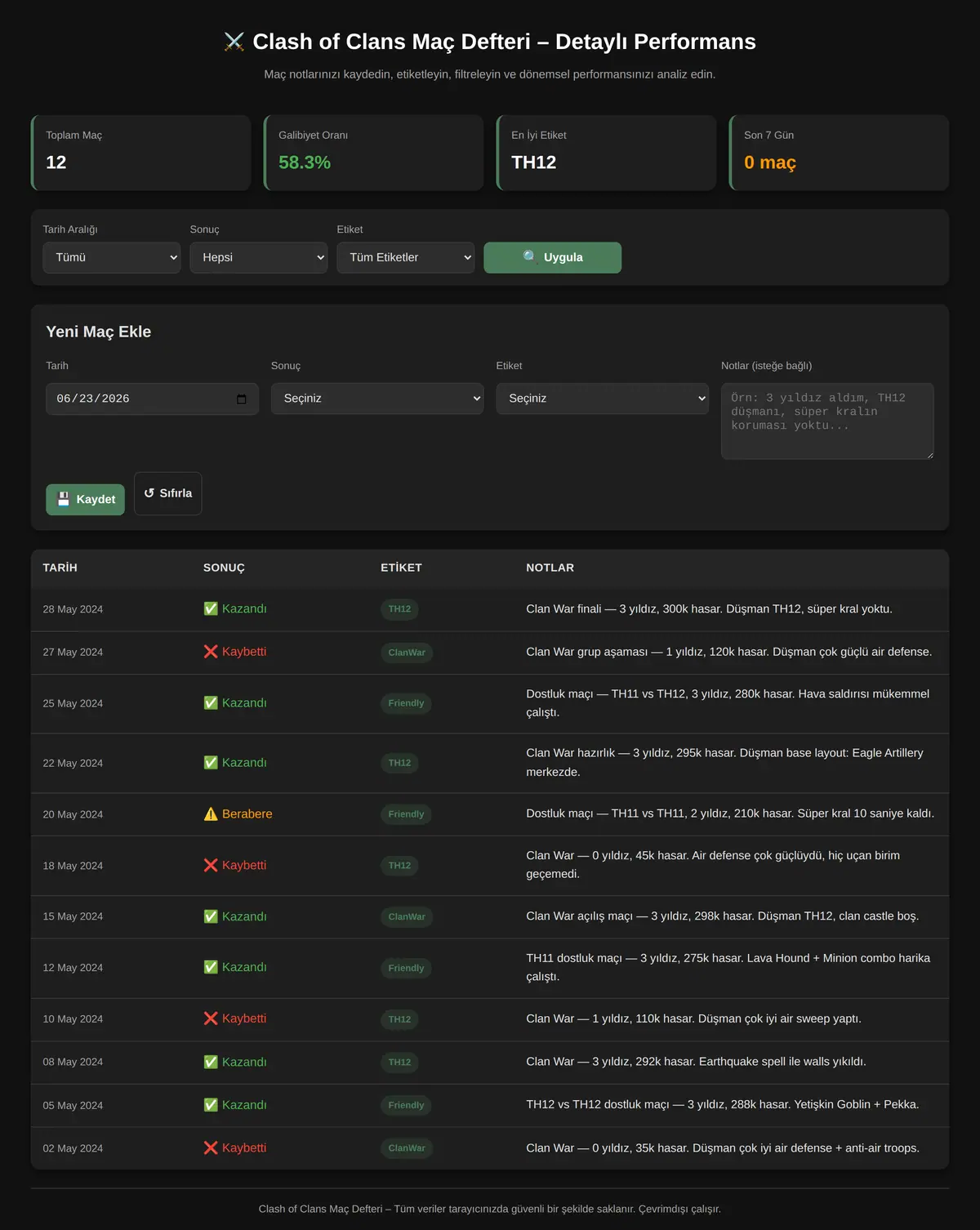This screenshot has height=1230, width=980.
Task: Save the match with Kaydet button
Action: pos(86,499)
